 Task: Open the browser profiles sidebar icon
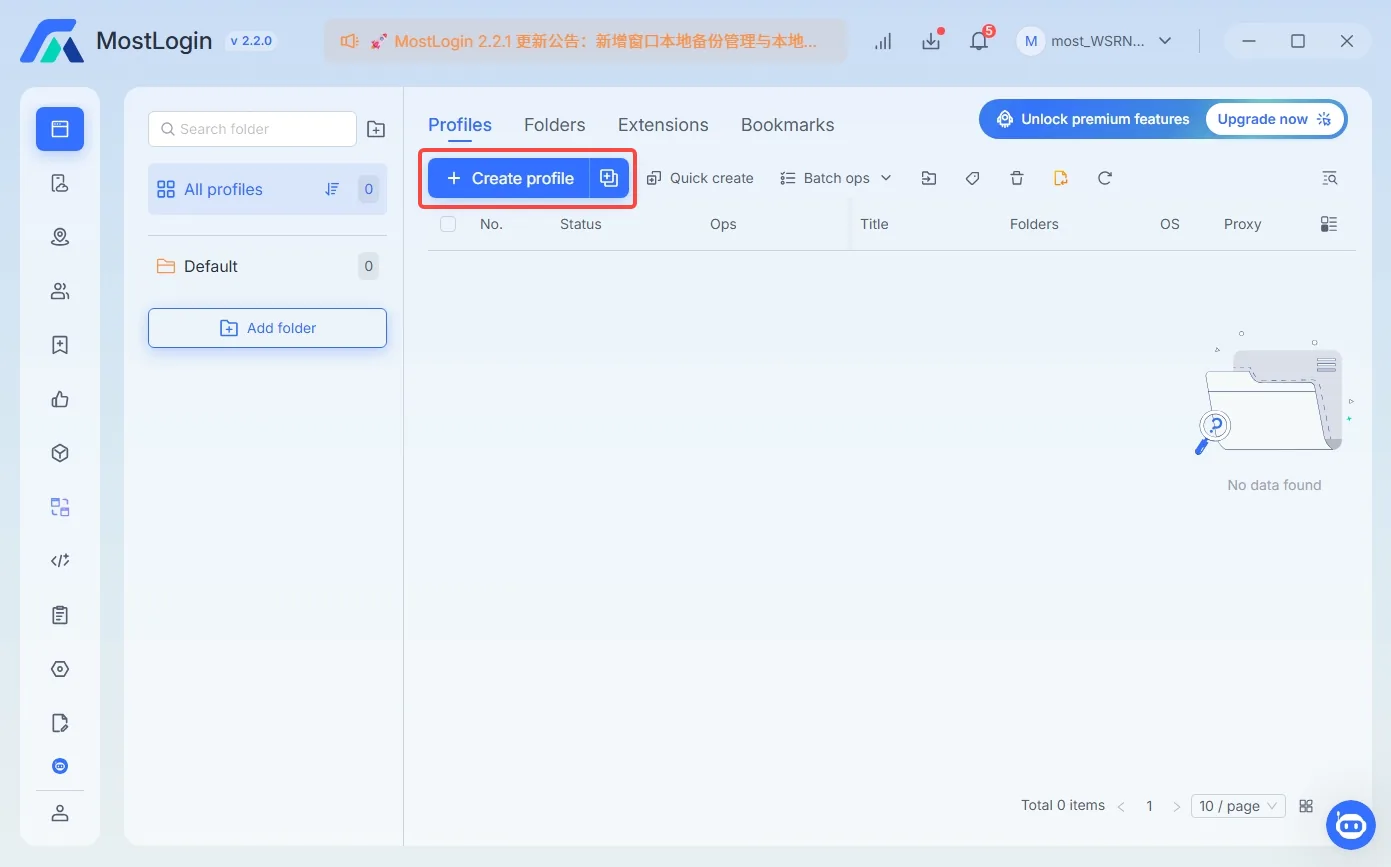[60, 129]
